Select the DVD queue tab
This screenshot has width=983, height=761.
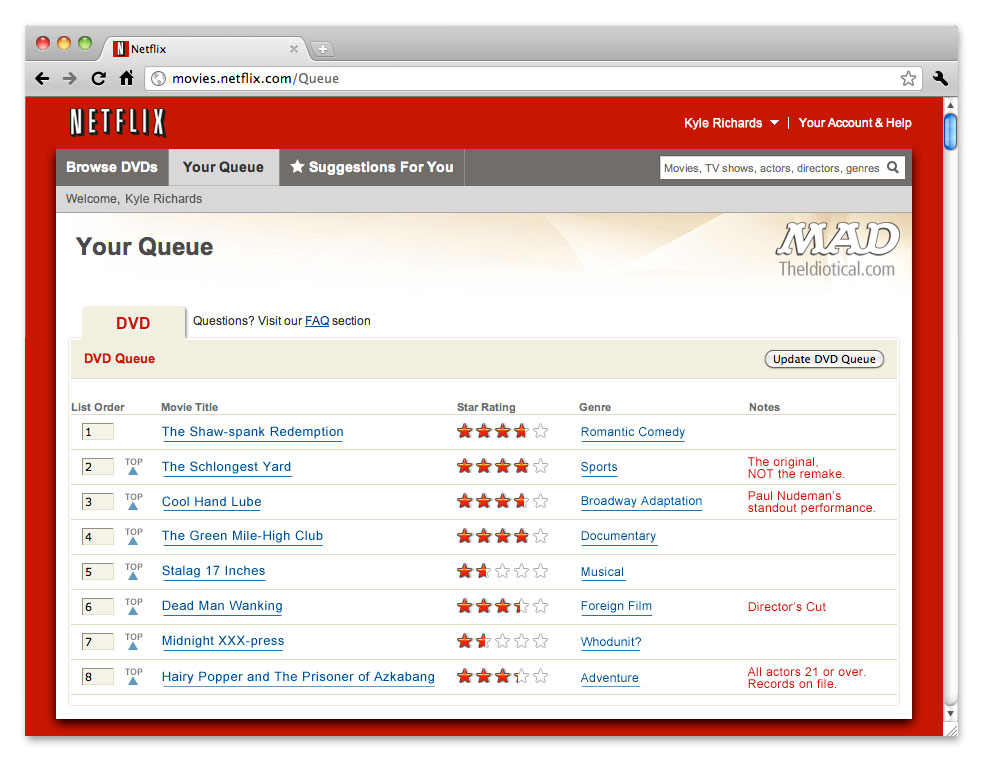[x=134, y=323]
